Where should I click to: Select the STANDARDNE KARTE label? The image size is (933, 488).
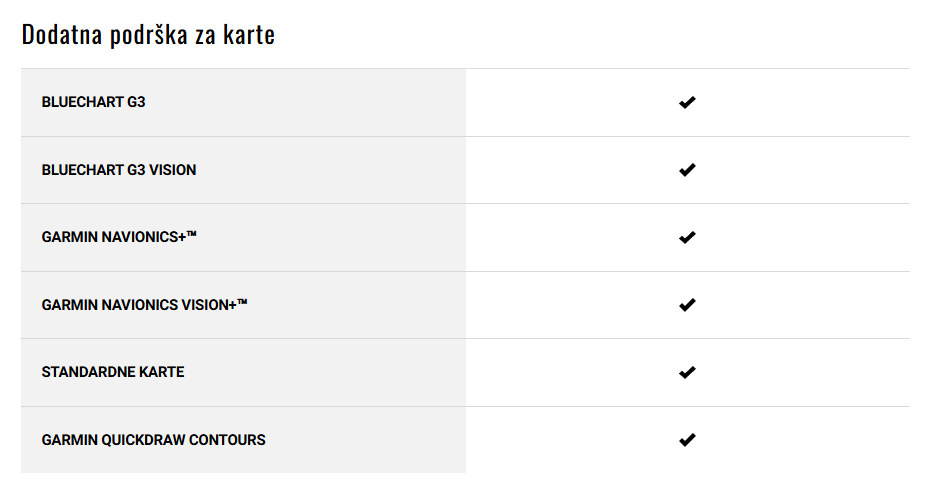[113, 372]
